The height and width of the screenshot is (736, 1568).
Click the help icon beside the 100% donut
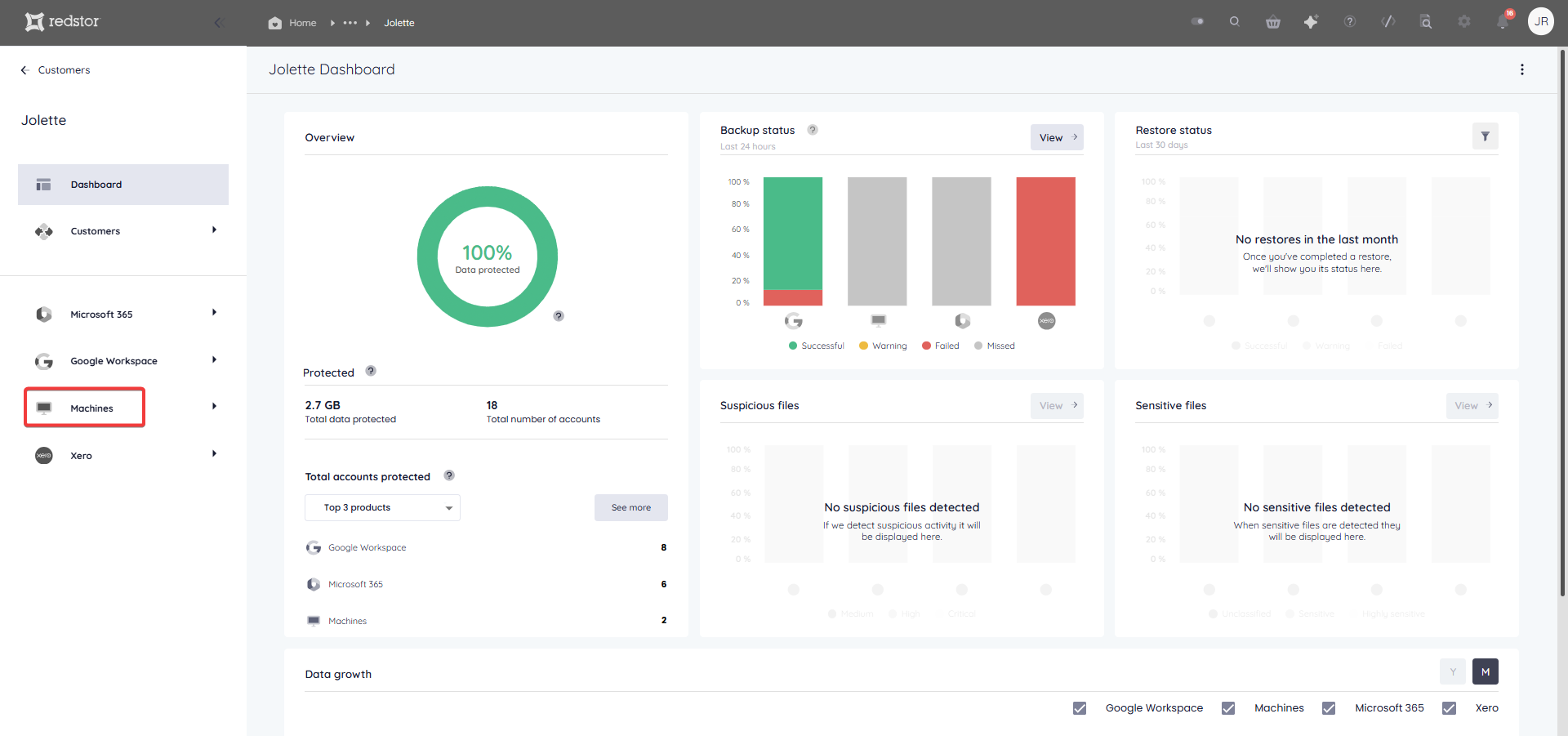point(559,316)
